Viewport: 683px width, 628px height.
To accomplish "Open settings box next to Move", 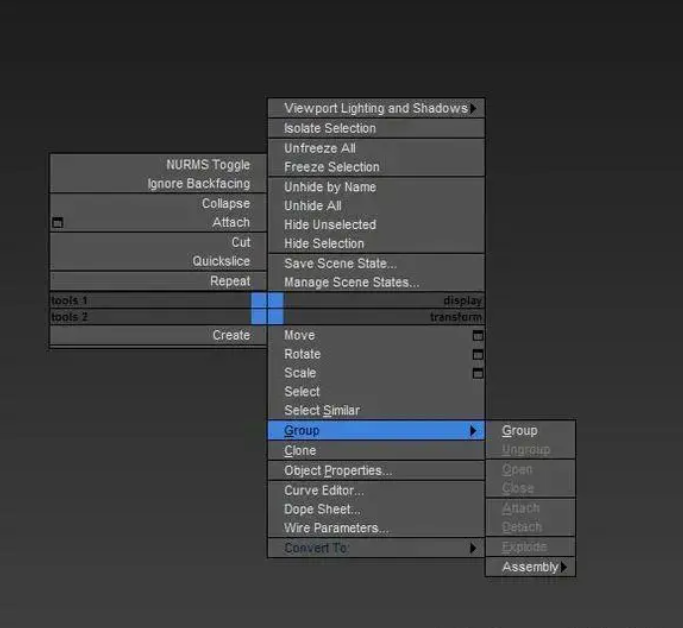I will (477, 336).
